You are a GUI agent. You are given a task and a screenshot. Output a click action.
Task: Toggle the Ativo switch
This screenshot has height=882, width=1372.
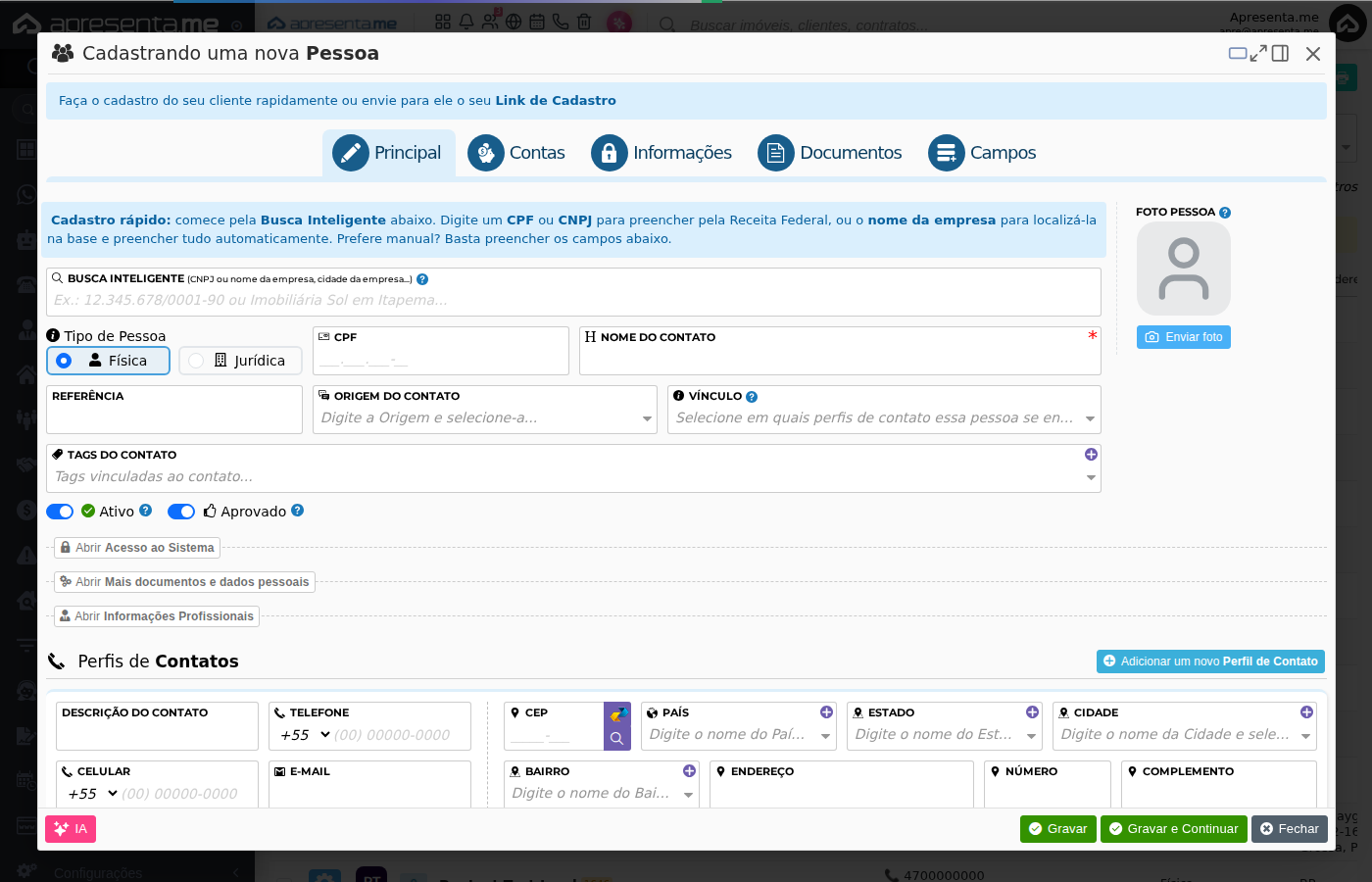click(60, 512)
